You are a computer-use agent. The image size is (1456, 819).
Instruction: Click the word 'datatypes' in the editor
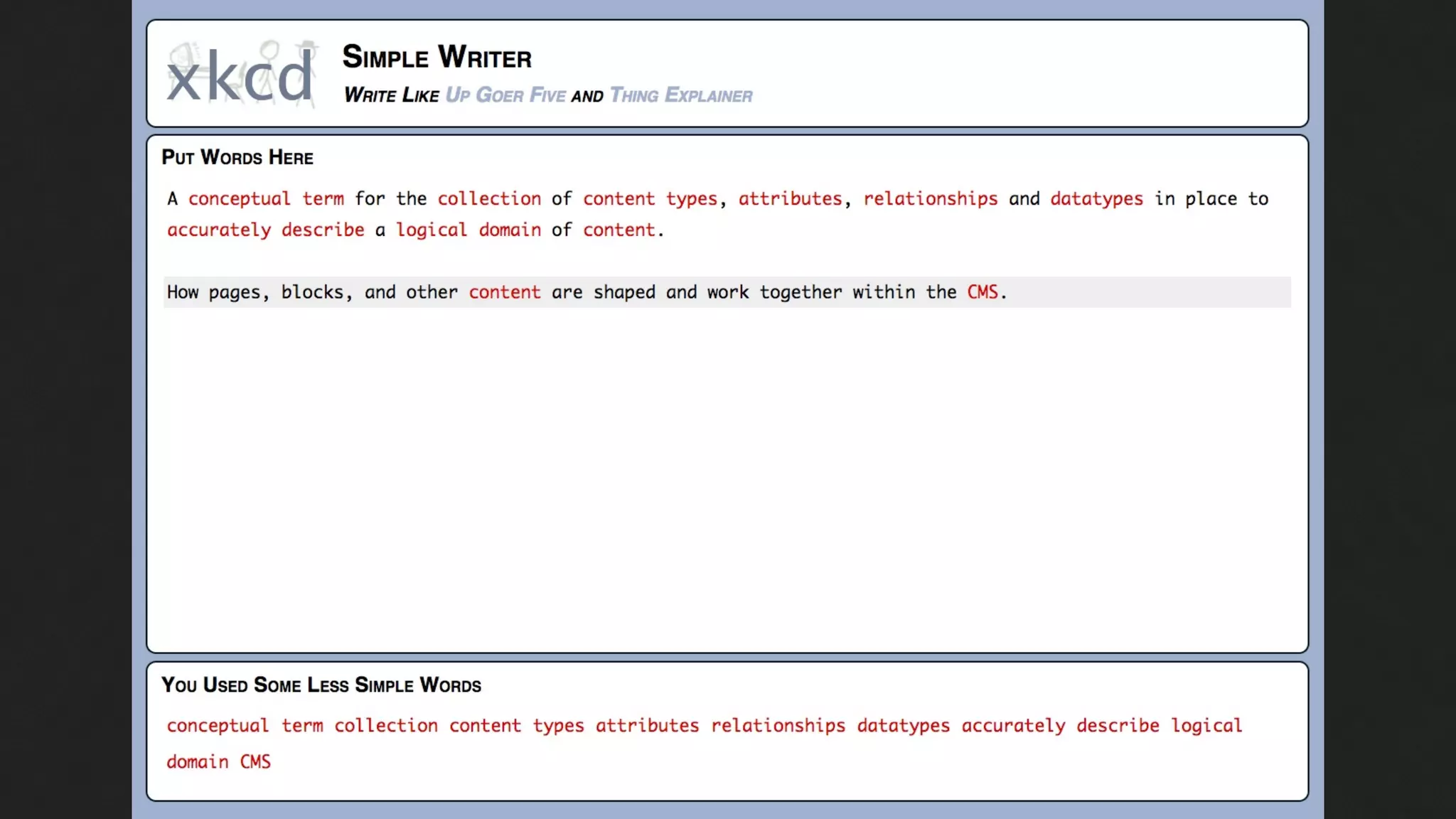pos(1096,199)
